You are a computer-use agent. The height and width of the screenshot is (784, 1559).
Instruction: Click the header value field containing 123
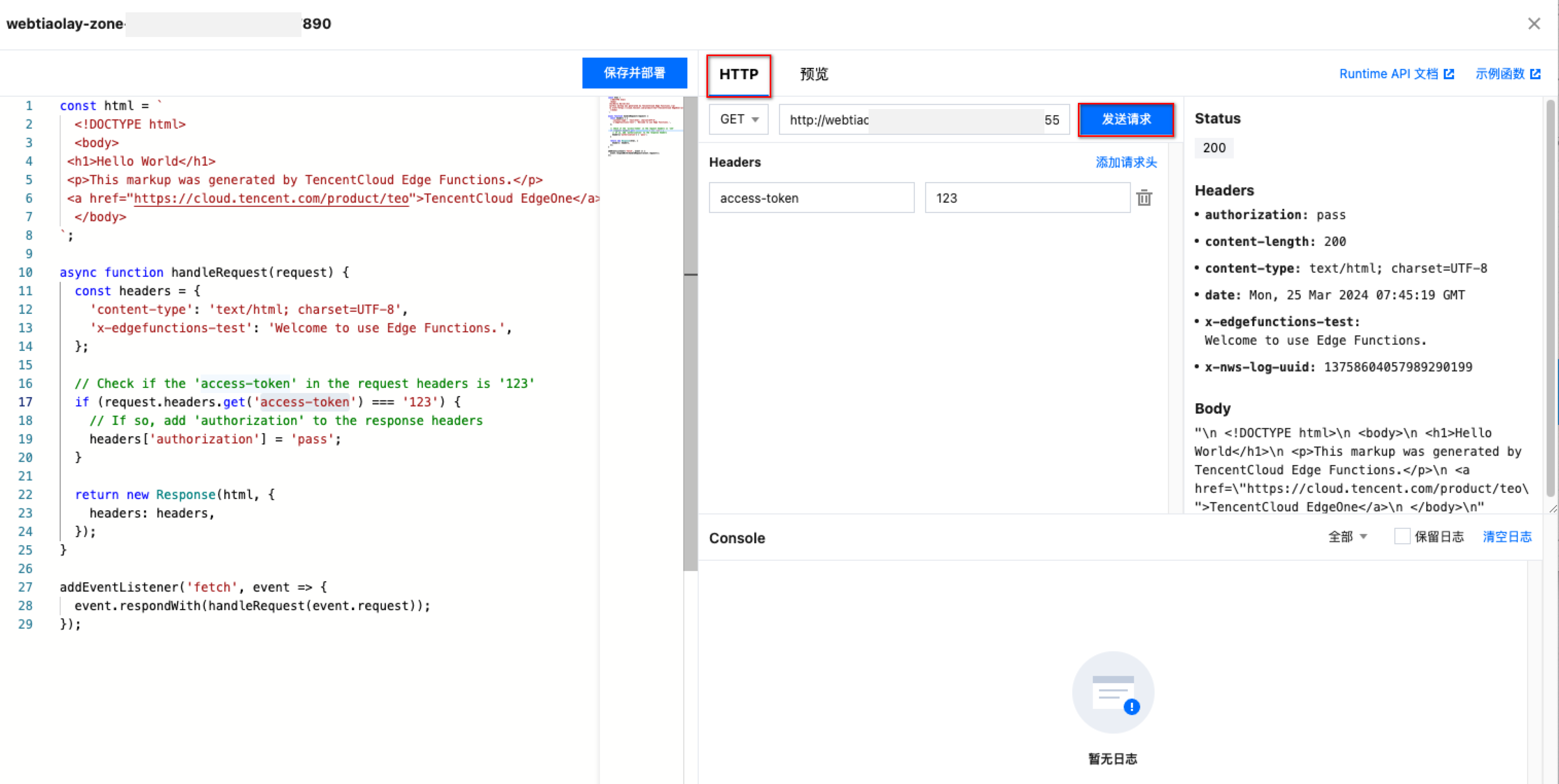coord(1027,198)
